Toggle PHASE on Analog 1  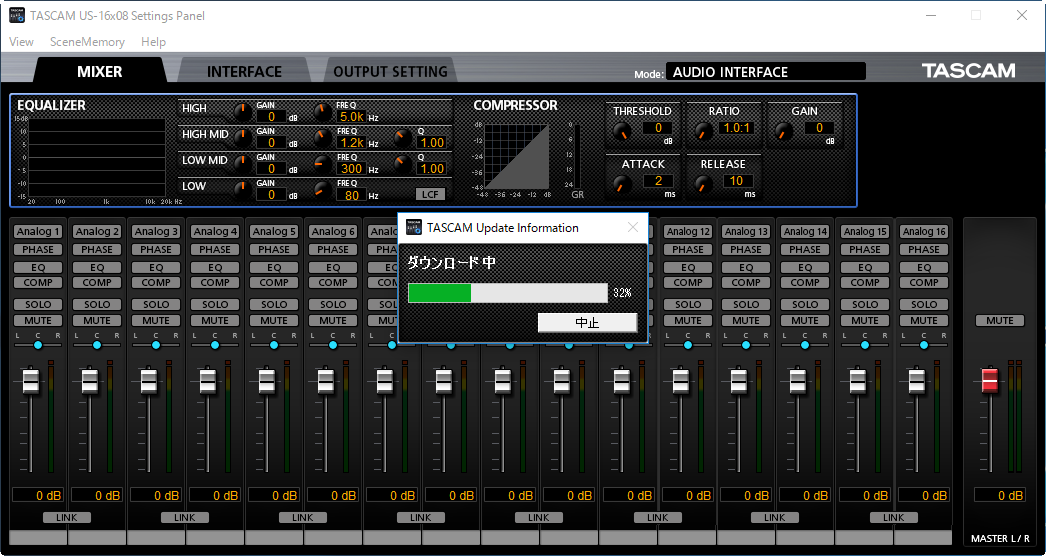point(38,249)
